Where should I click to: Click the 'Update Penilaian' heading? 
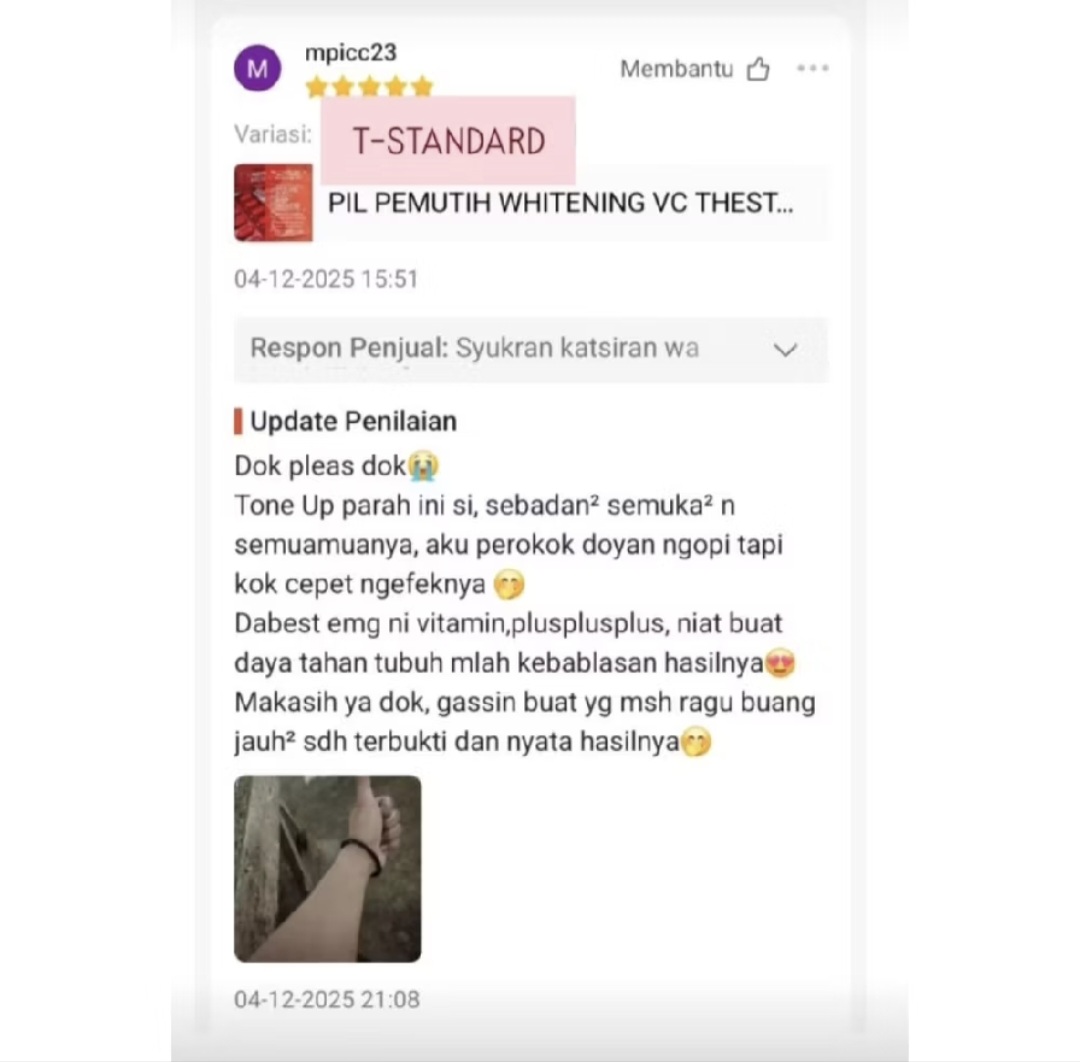[353, 421]
